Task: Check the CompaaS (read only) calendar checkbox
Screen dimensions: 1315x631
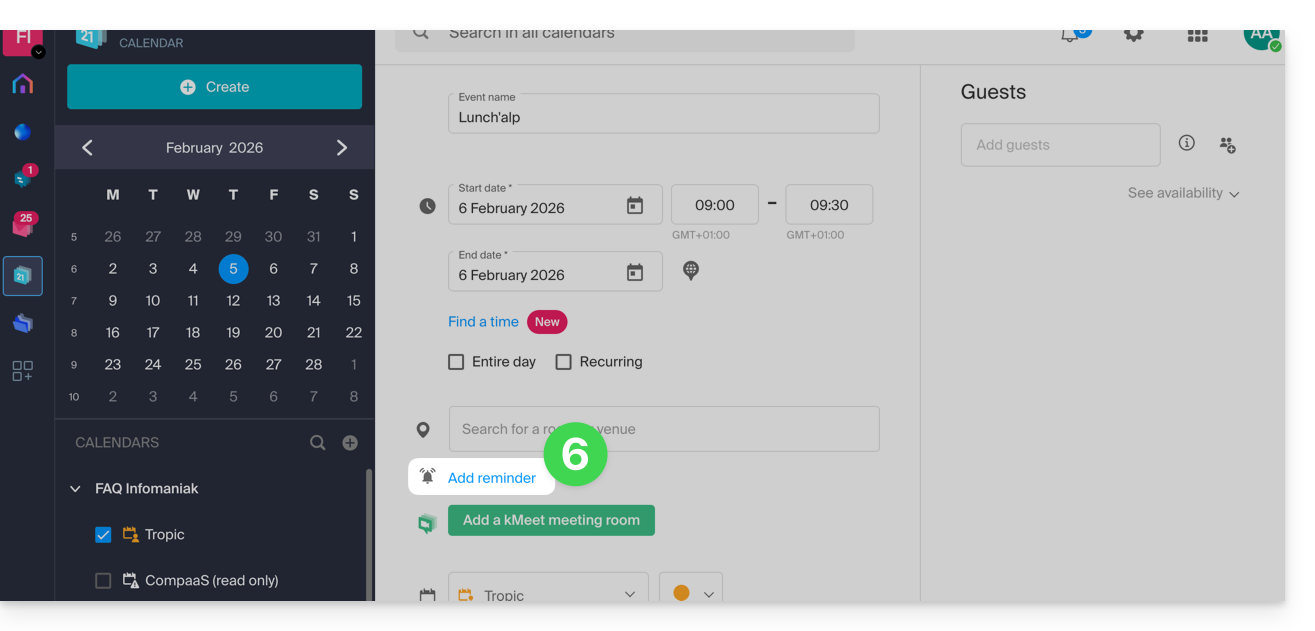Action: [x=103, y=581]
